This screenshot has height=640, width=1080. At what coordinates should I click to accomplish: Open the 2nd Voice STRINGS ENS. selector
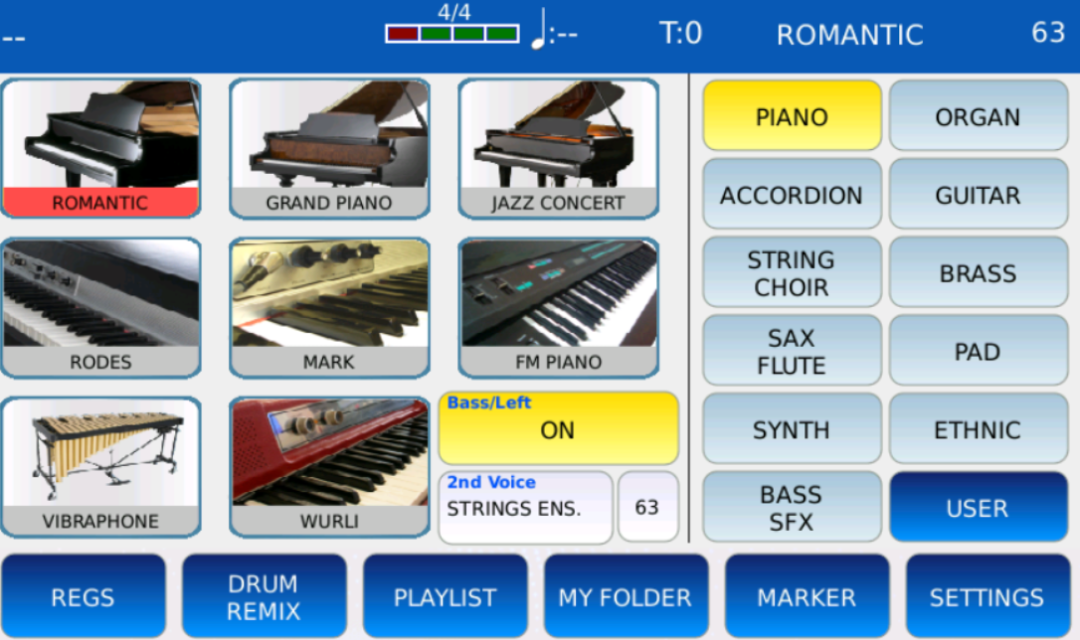pos(526,507)
